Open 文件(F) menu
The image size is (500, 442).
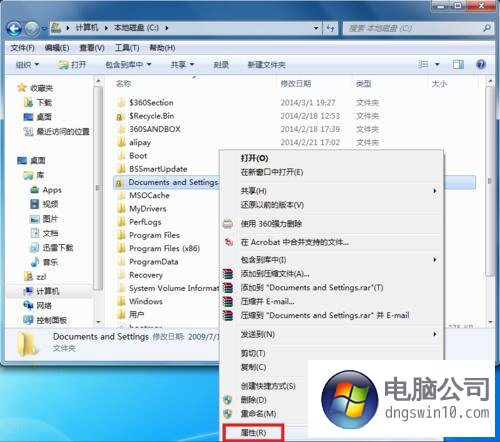tap(22, 48)
